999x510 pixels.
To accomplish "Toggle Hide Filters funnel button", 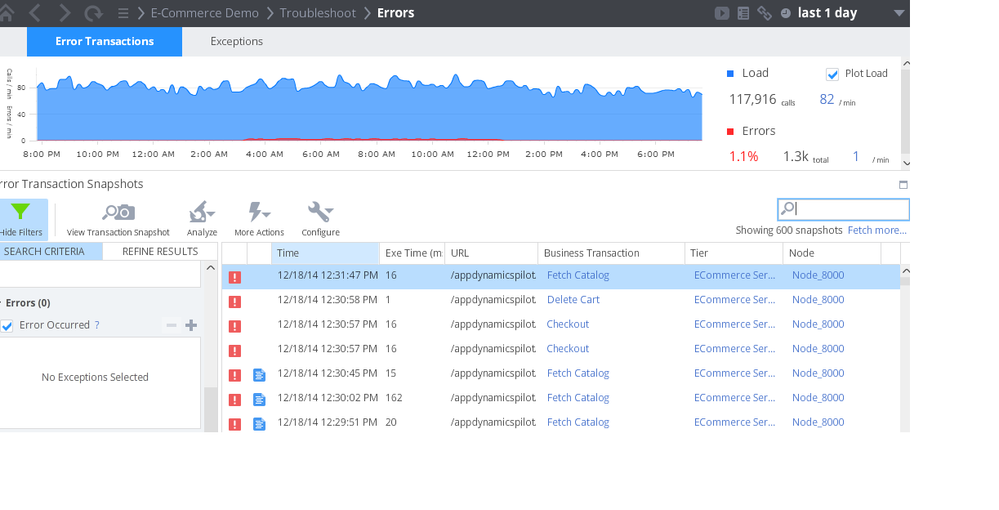I will click(x=20, y=219).
